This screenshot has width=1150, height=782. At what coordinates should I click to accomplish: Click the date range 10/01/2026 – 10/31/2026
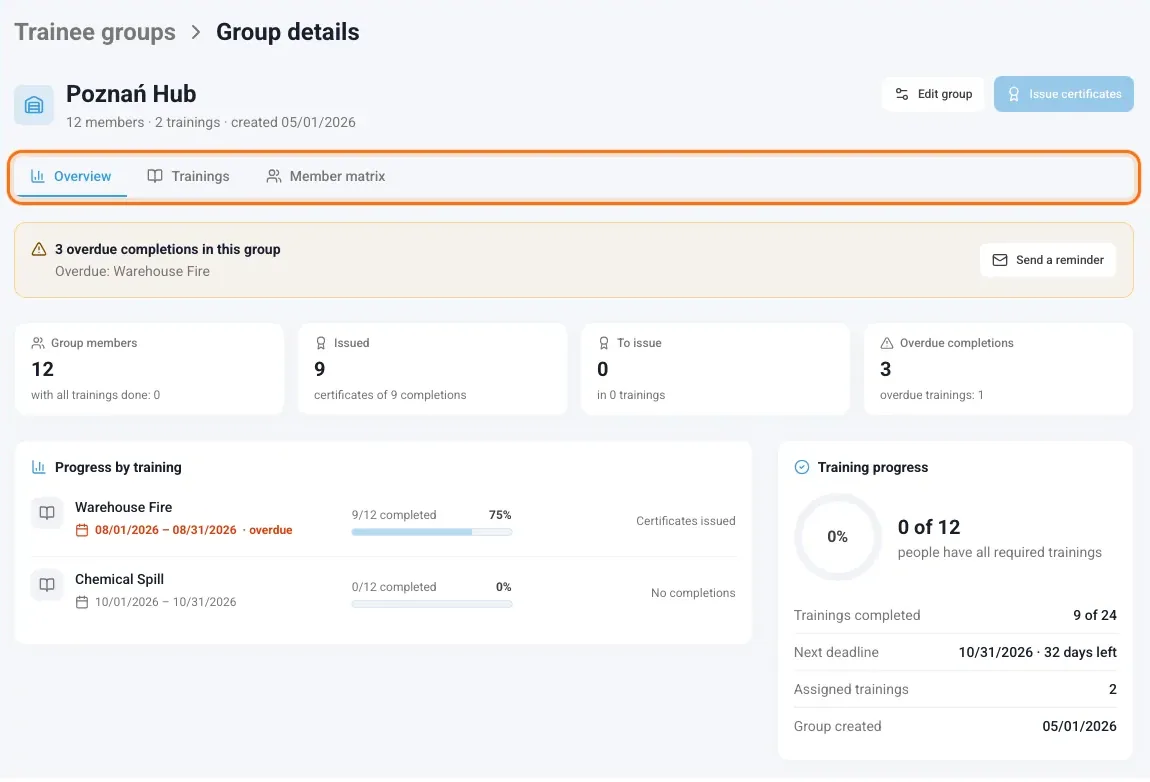[x=166, y=602]
